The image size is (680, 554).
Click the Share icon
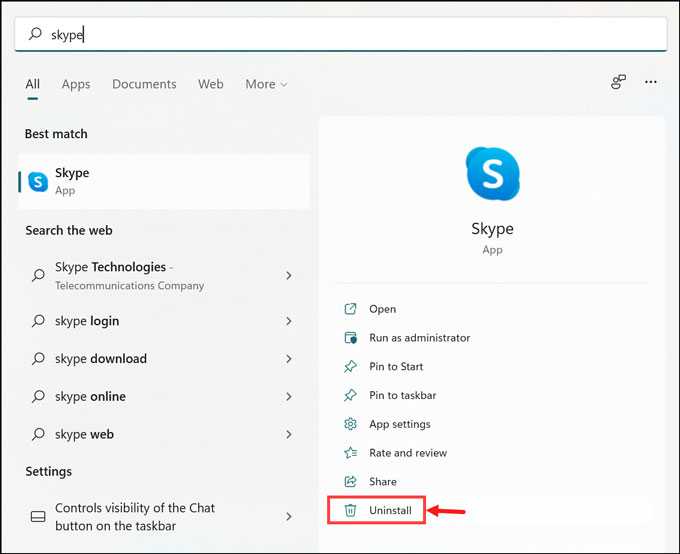[x=350, y=481]
